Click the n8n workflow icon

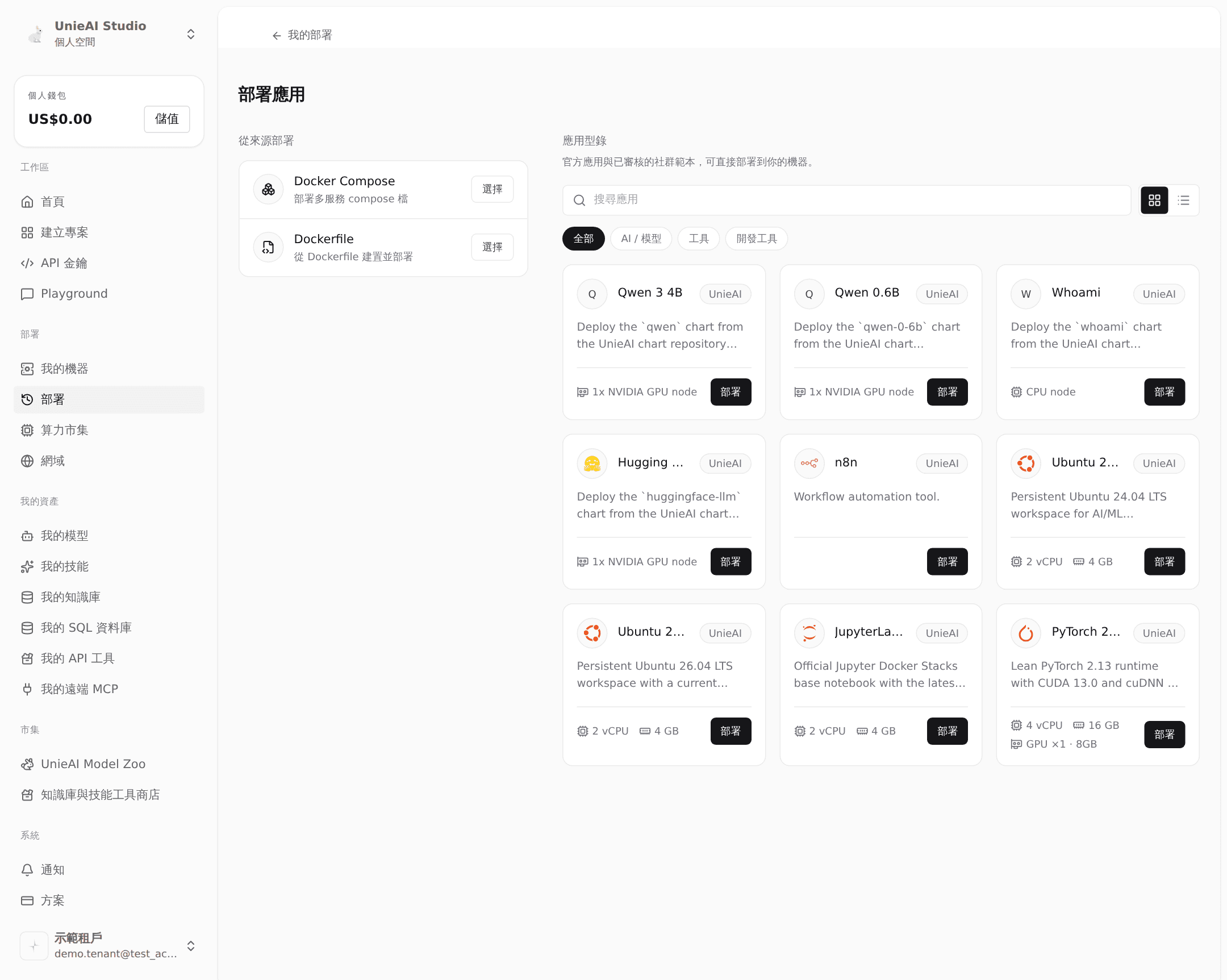coord(809,463)
